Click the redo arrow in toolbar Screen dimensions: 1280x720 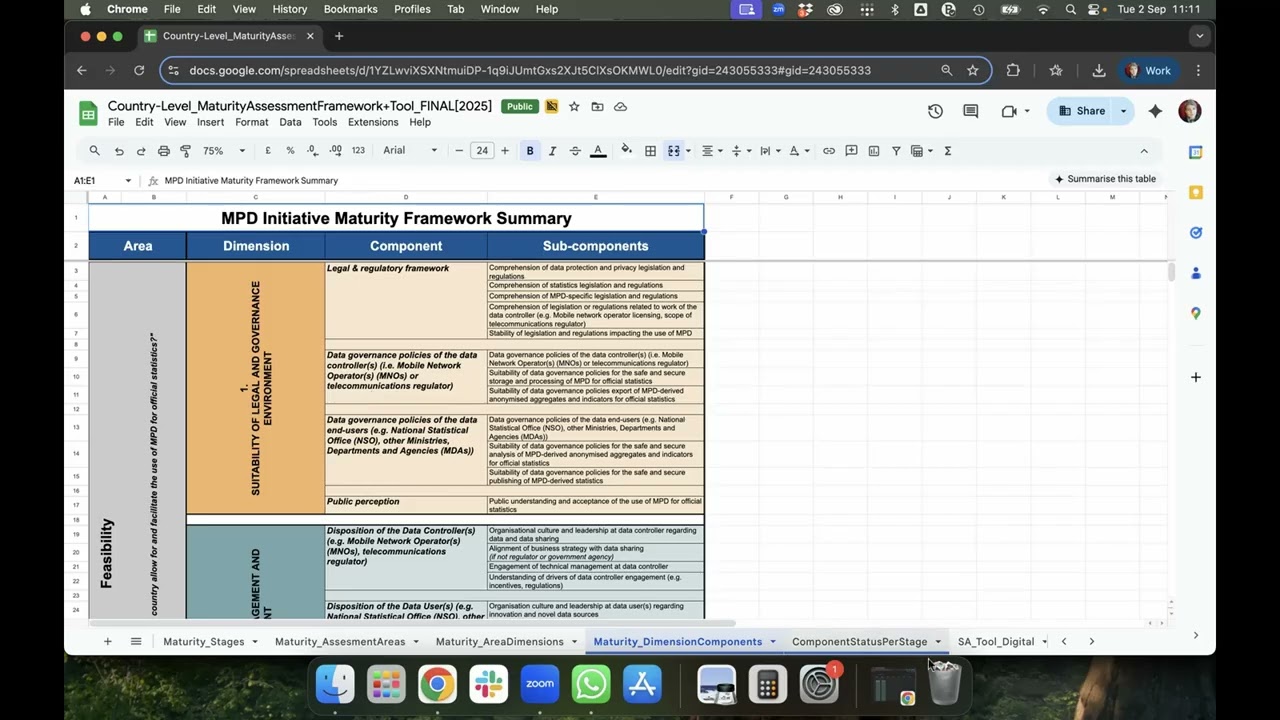coord(141,151)
